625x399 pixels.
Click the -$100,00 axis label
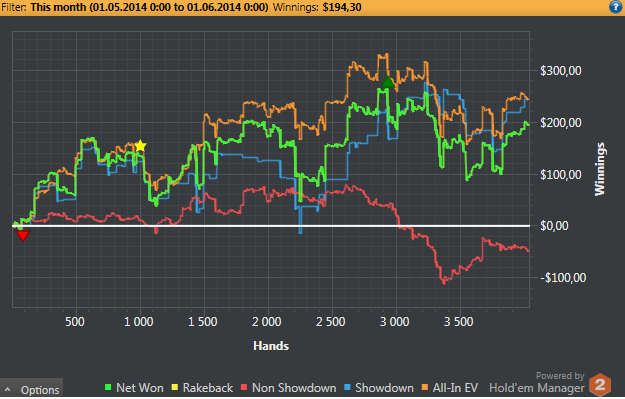point(563,277)
